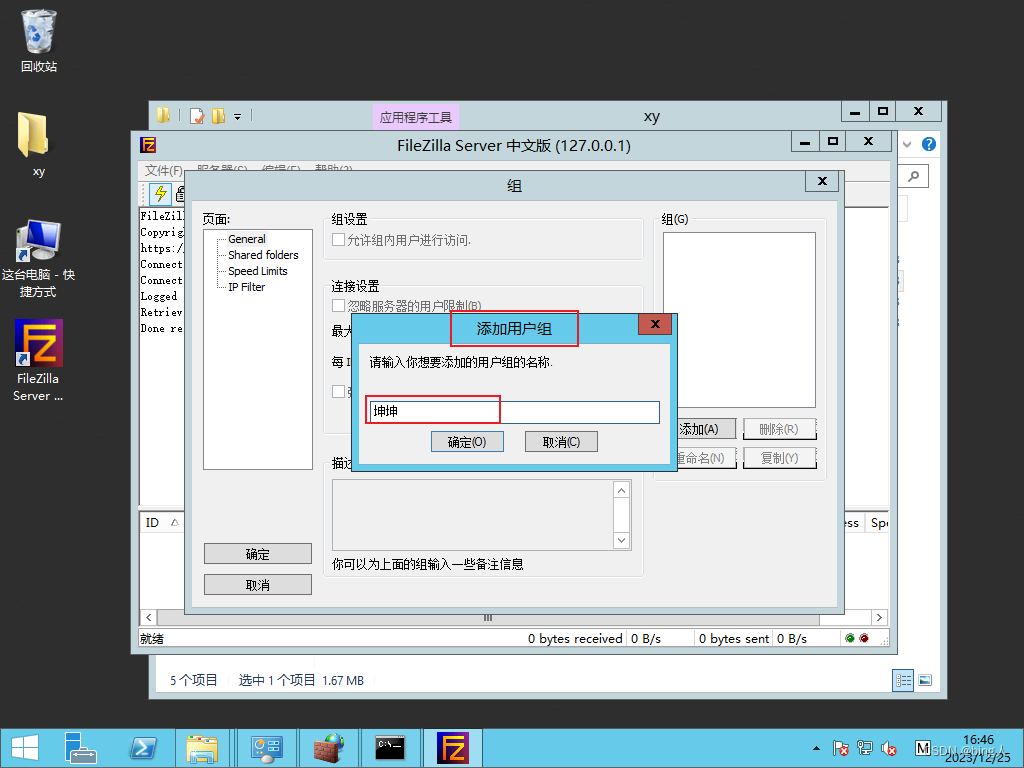Show hidden tray icons arrow
Image resolution: width=1024 pixels, height=768 pixels.
click(816, 748)
